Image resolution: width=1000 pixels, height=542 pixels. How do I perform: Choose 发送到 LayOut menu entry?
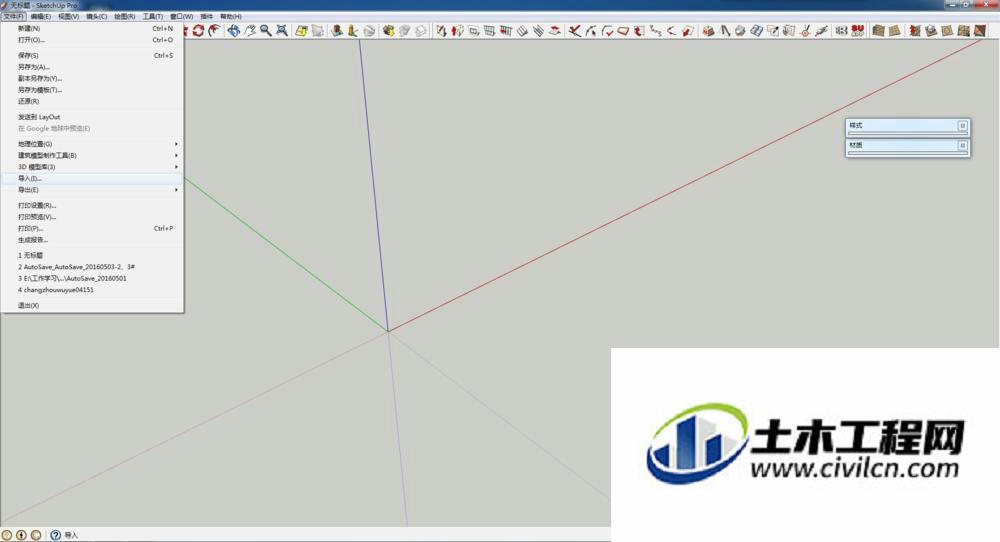pyautogui.click(x=92, y=117)
